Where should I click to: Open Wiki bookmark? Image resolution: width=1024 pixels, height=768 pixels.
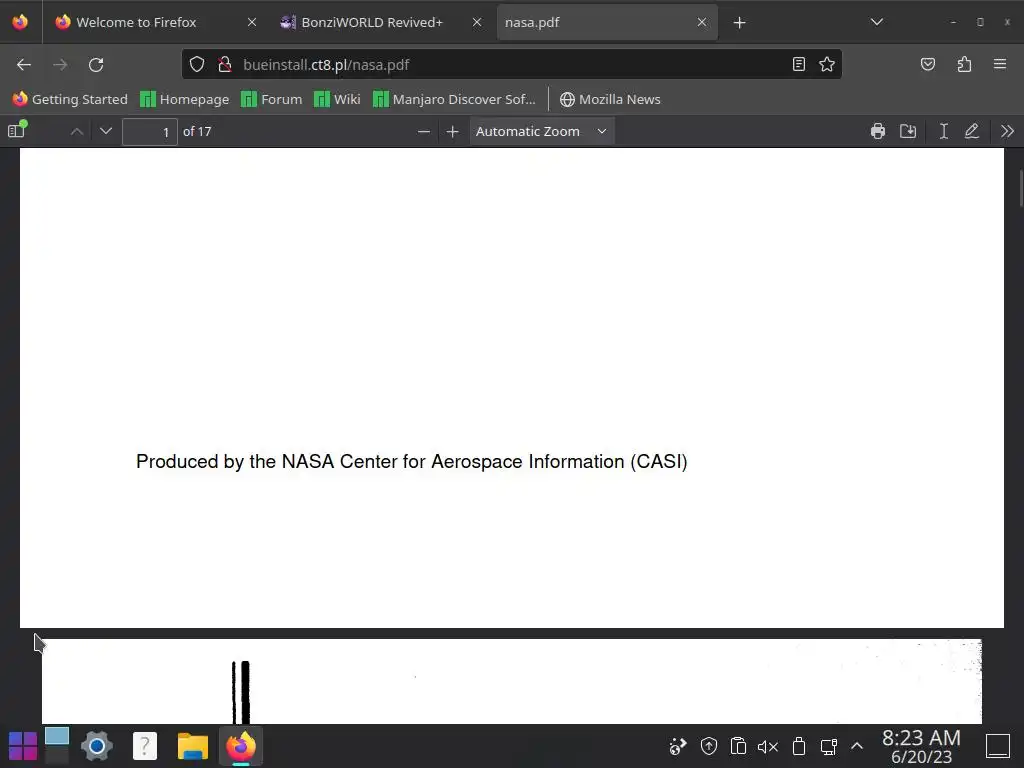pos(337,99)
